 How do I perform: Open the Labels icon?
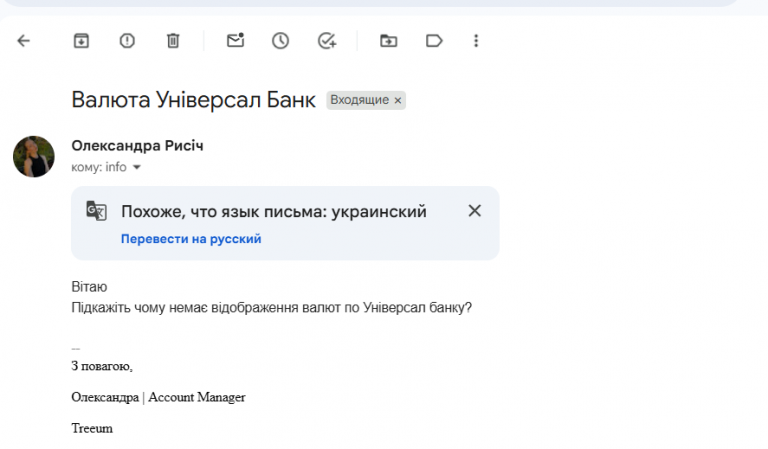(434, 41)
